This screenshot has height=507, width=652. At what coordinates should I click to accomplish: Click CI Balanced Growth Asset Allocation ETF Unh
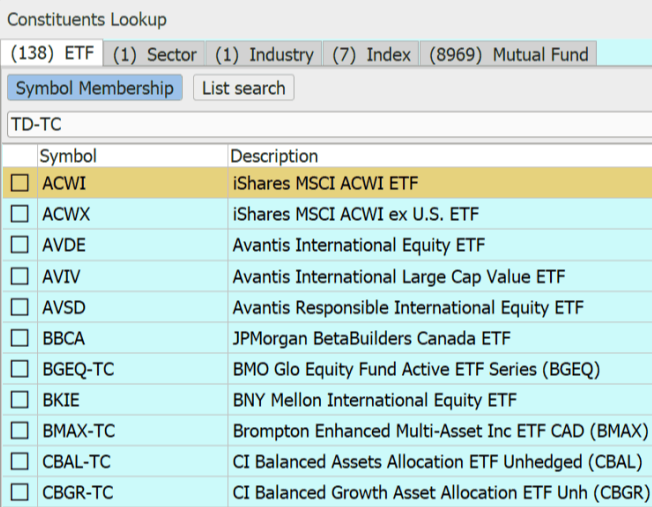pyautogui.click(x=441, y=493)
